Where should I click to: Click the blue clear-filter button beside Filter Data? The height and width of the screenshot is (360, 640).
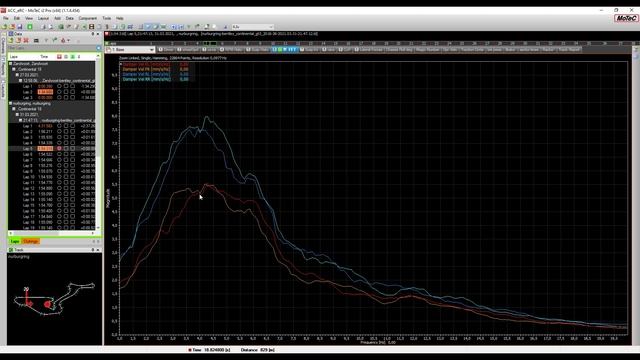tap(99, 48)
